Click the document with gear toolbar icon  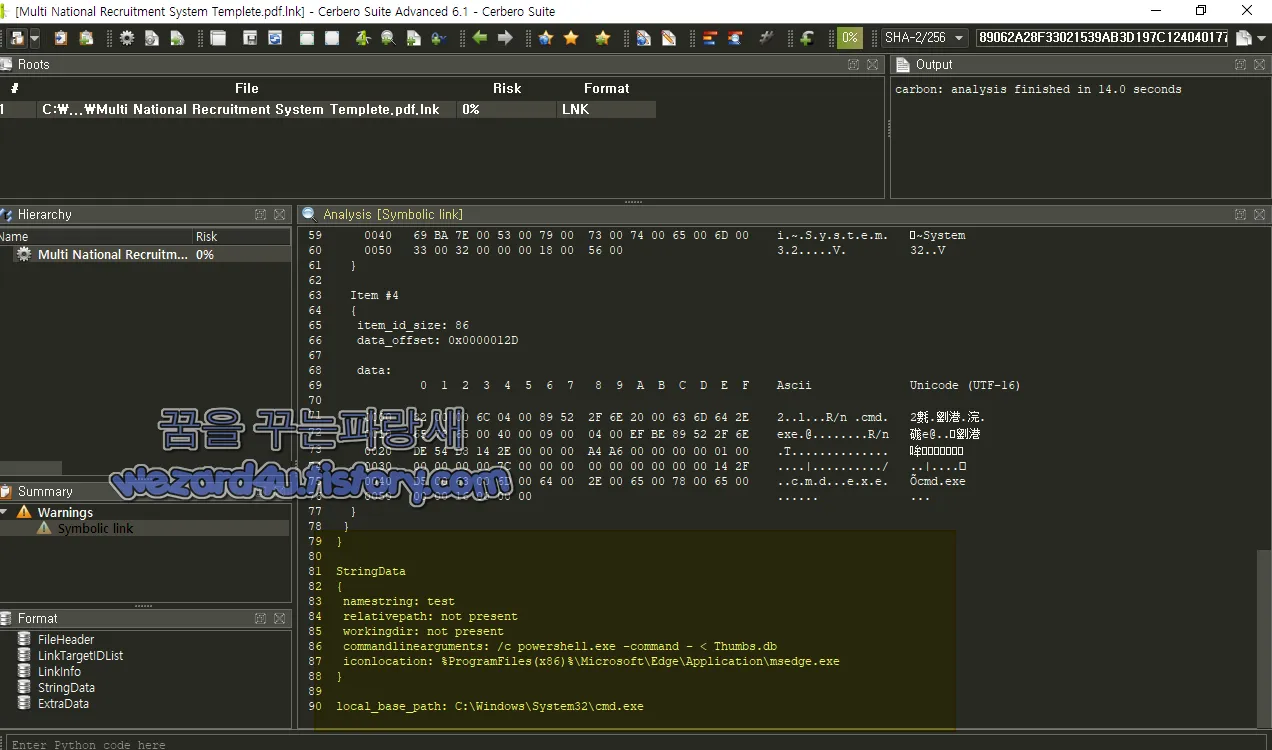point(152,38)
